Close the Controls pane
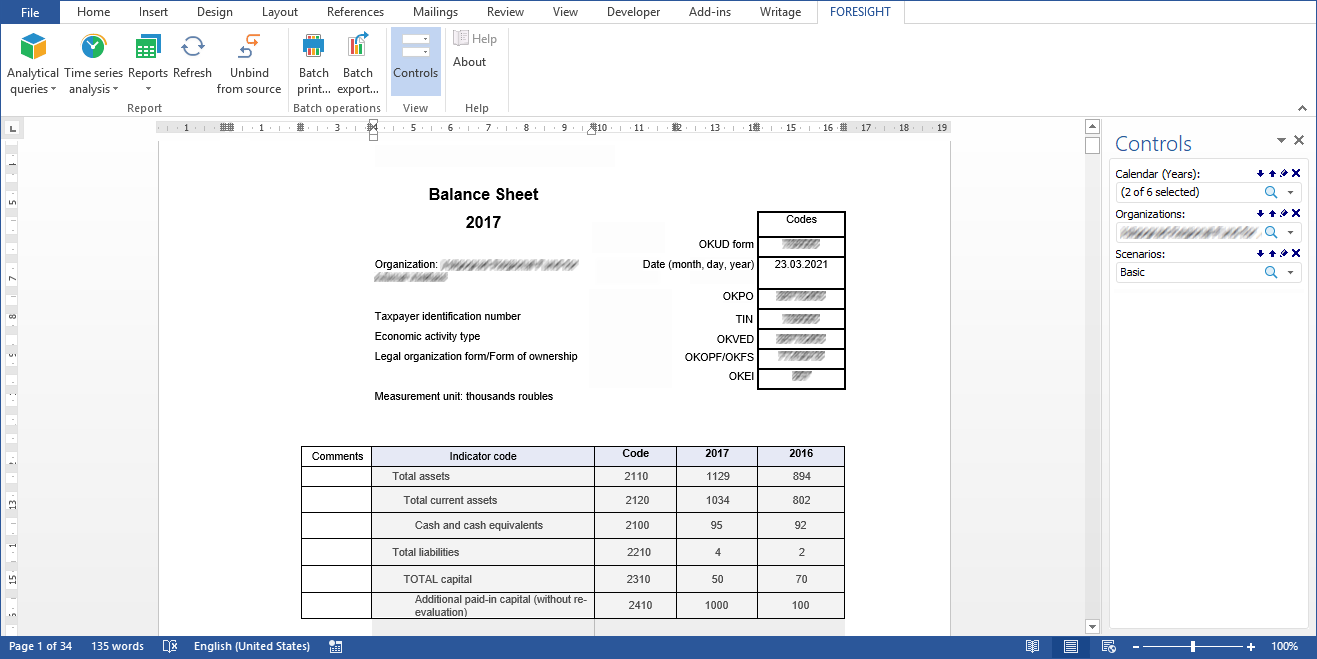The height and width of the screenshot is (659, 1317). [x=1299, y=141]
